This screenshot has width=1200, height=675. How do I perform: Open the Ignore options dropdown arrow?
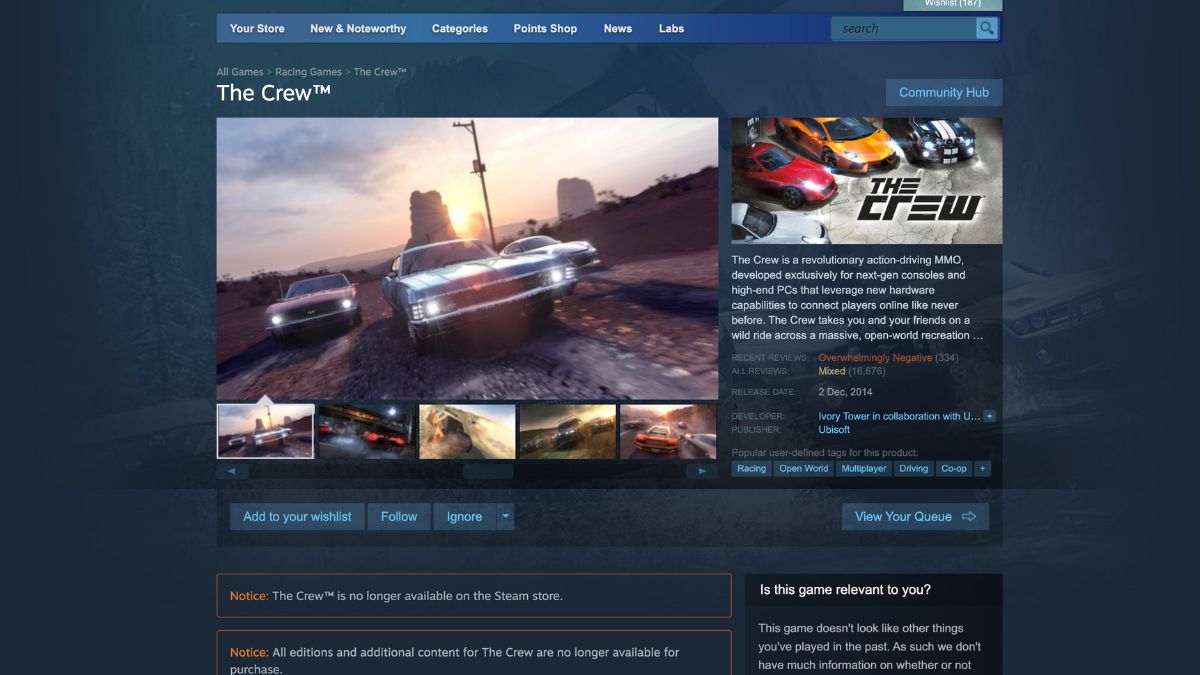[x=505, y=516]
